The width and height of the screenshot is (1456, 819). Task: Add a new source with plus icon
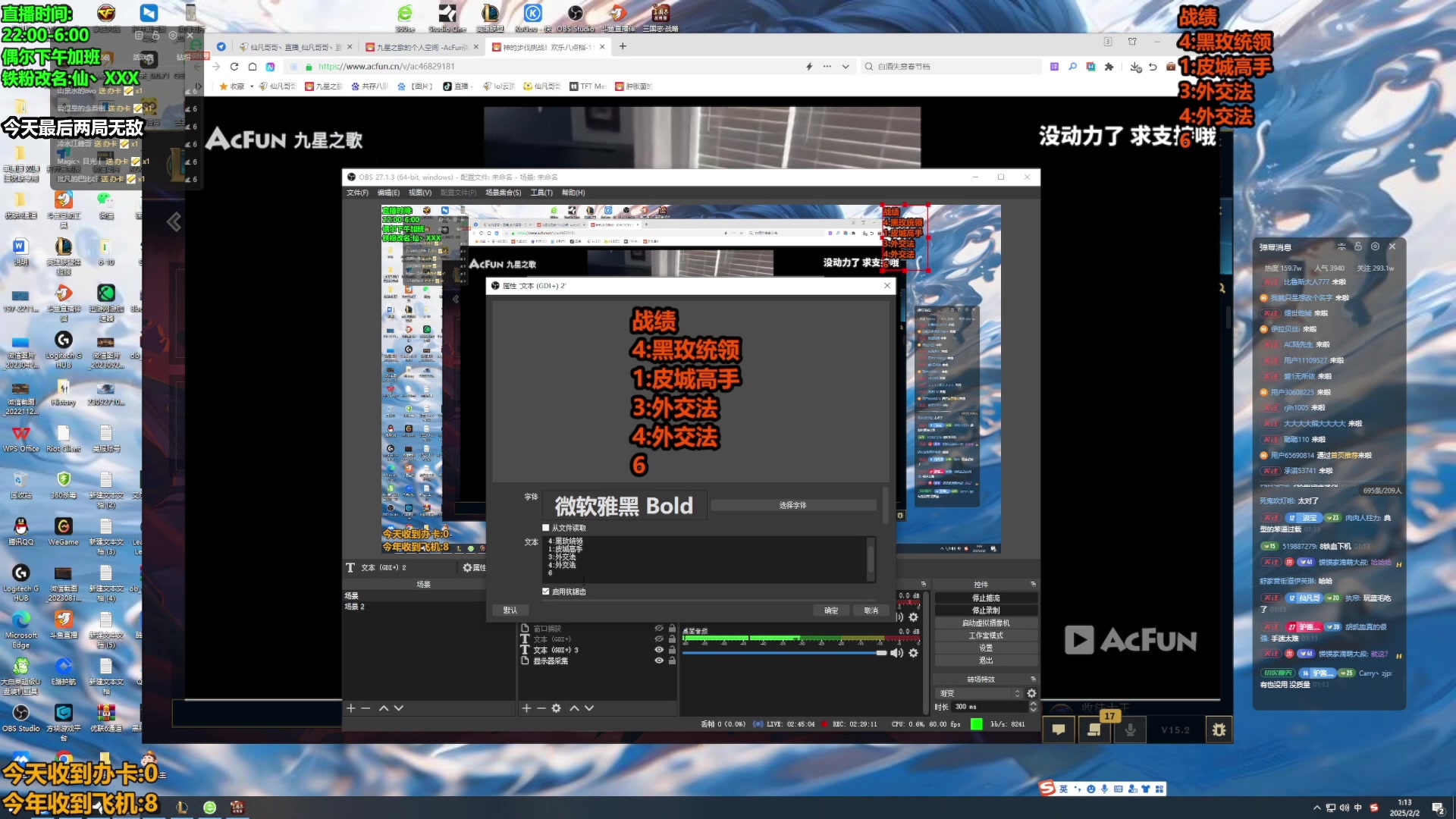tap(526, 708)
